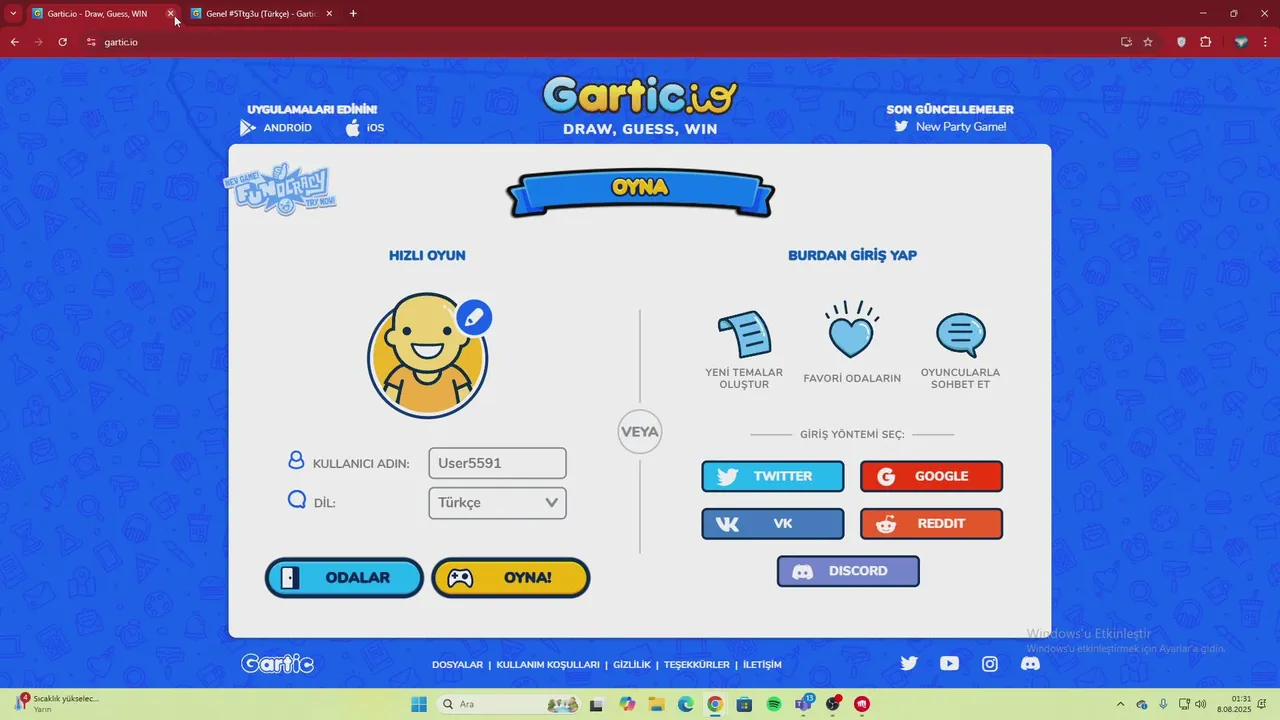Open Gartic Twitter page from footer
1280x720 pixels.
point(909,663)
